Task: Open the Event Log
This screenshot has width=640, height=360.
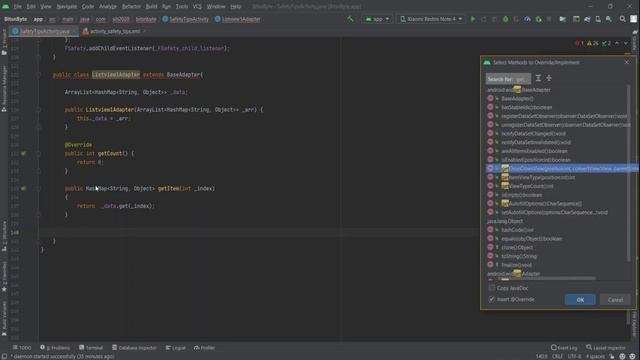Action: click(x=564, y=348)
